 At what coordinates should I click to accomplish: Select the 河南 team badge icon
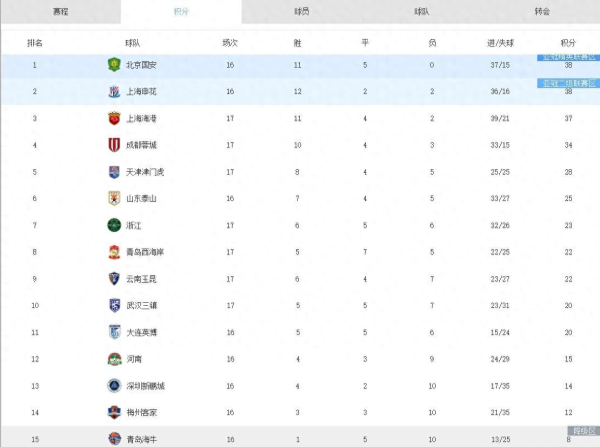click(x=114, y=359)
